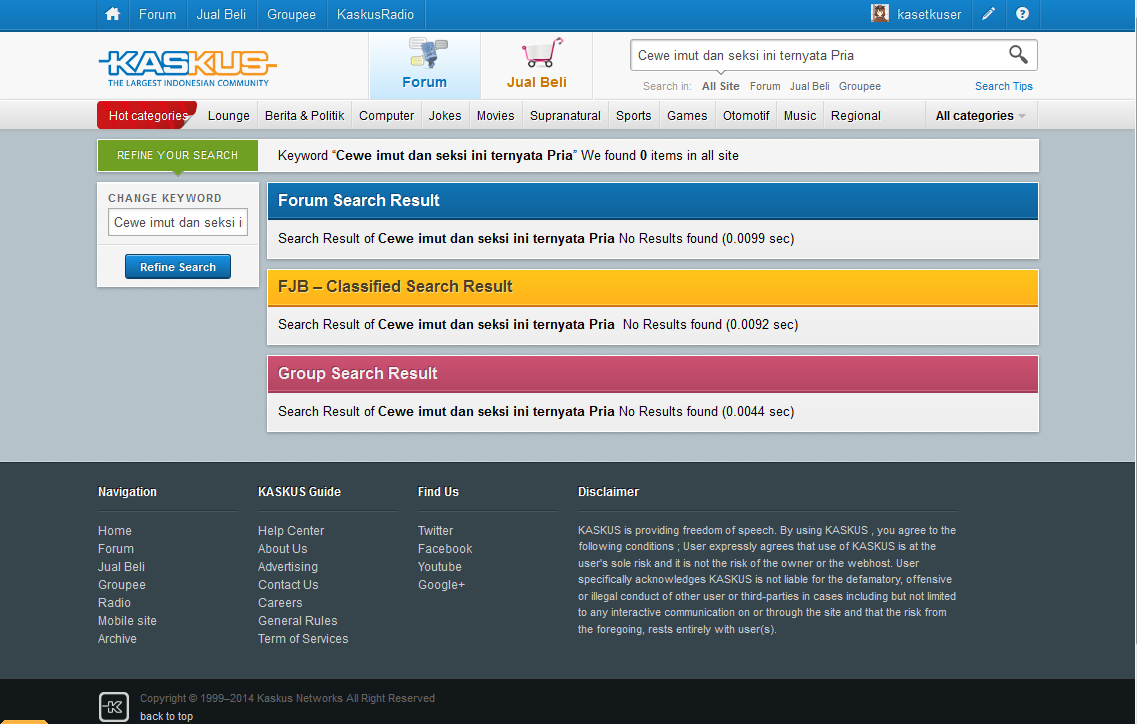This screenshot has height=724, width=1137.
Task: Click the Group Search Result header
Action: pos(653,374)
